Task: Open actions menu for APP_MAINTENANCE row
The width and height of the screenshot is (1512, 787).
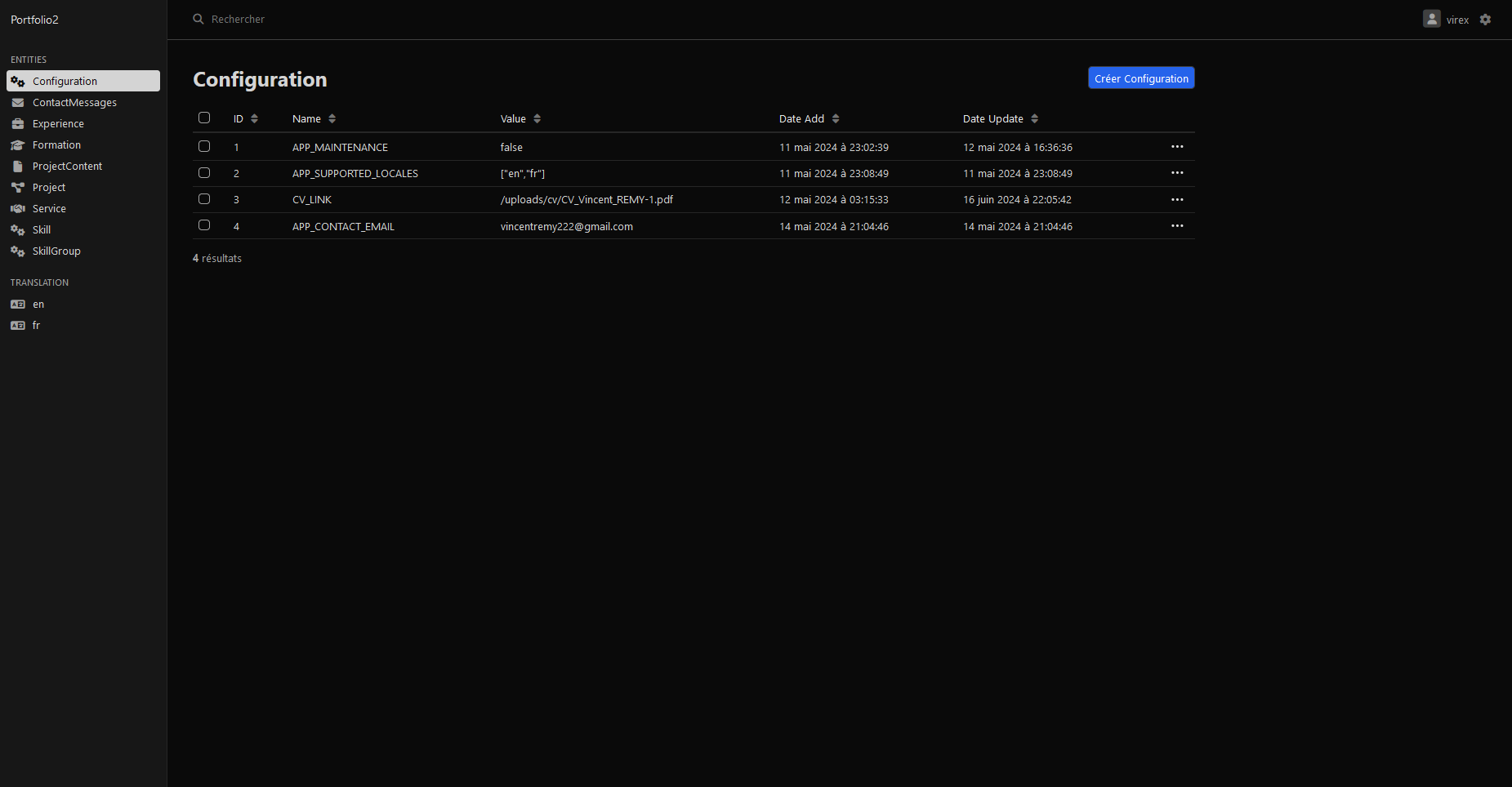Action: [1177, 147]
